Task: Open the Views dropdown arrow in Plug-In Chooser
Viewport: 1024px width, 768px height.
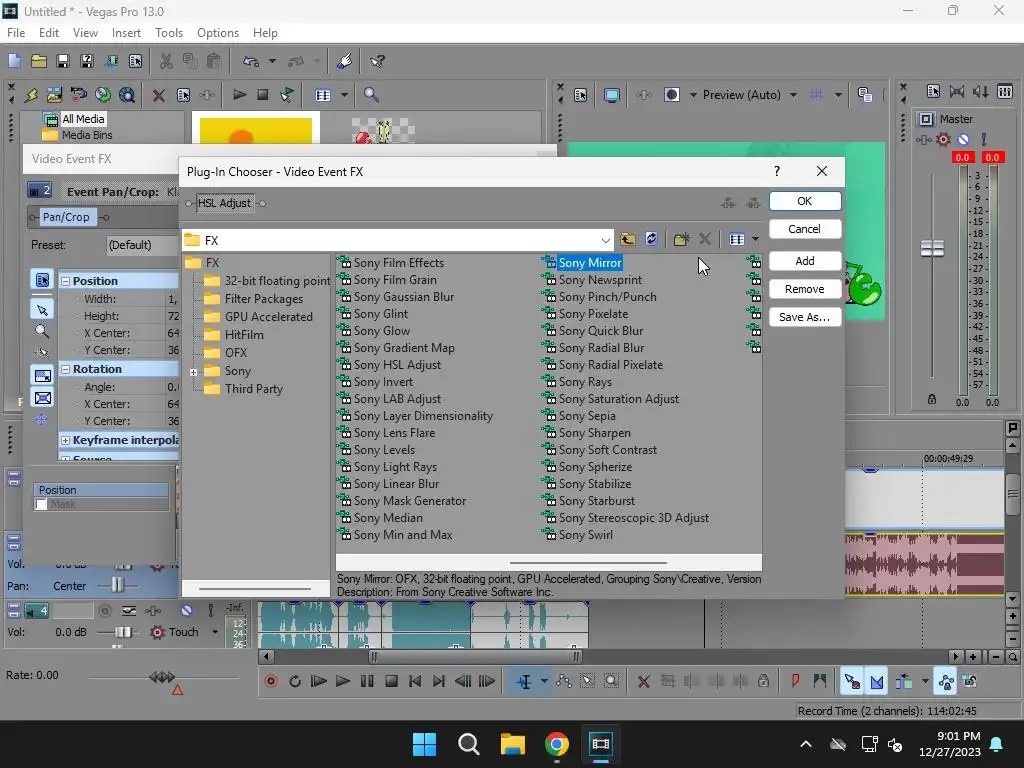Action: tap(756, 239)
